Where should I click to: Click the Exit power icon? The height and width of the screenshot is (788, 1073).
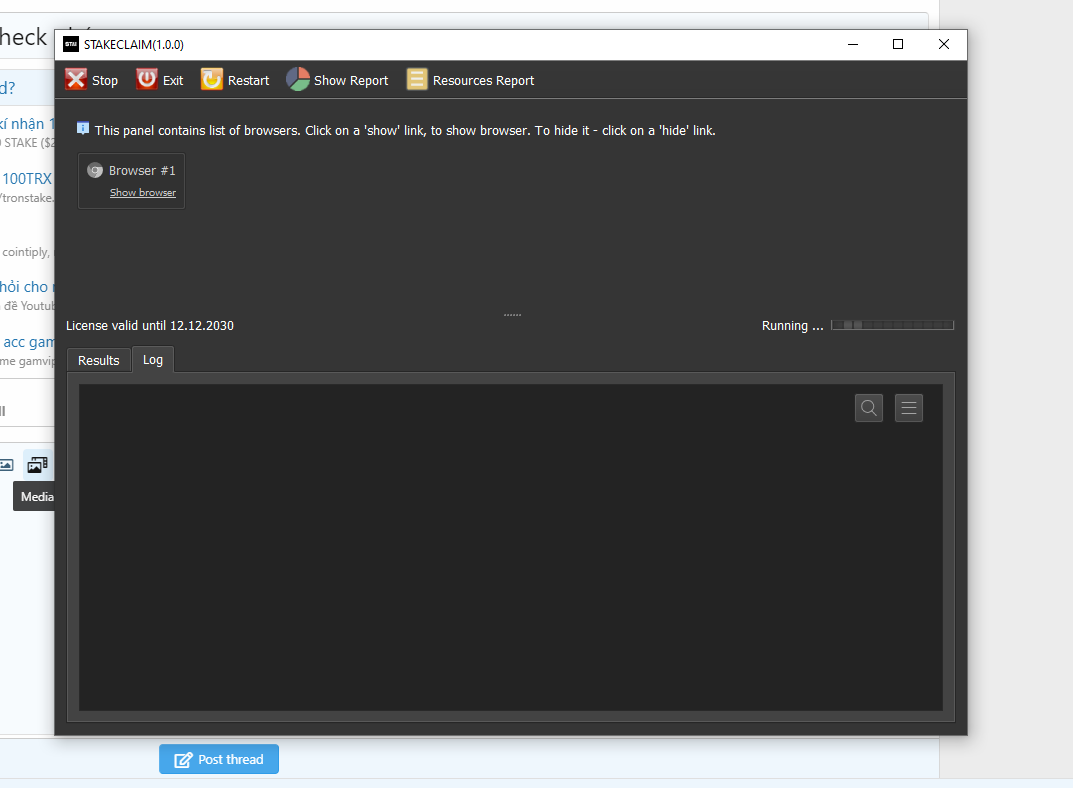coord(146,79)
